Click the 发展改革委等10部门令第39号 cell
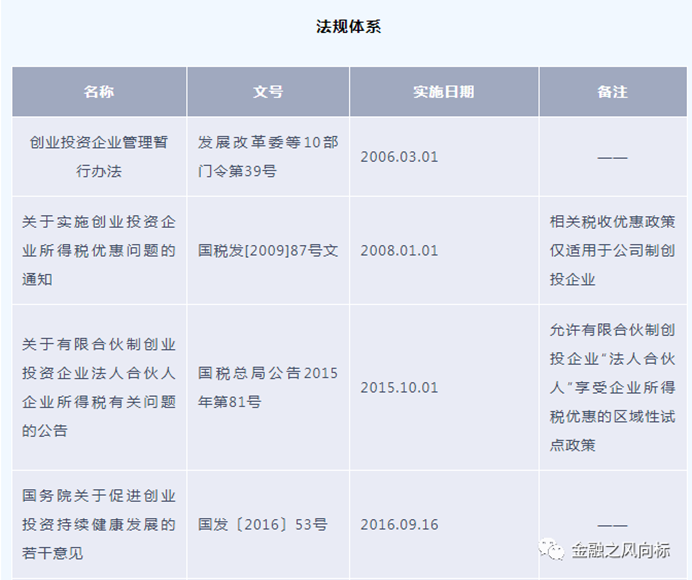The width and height of the screenshot is (692, 580). coord(268,157)
